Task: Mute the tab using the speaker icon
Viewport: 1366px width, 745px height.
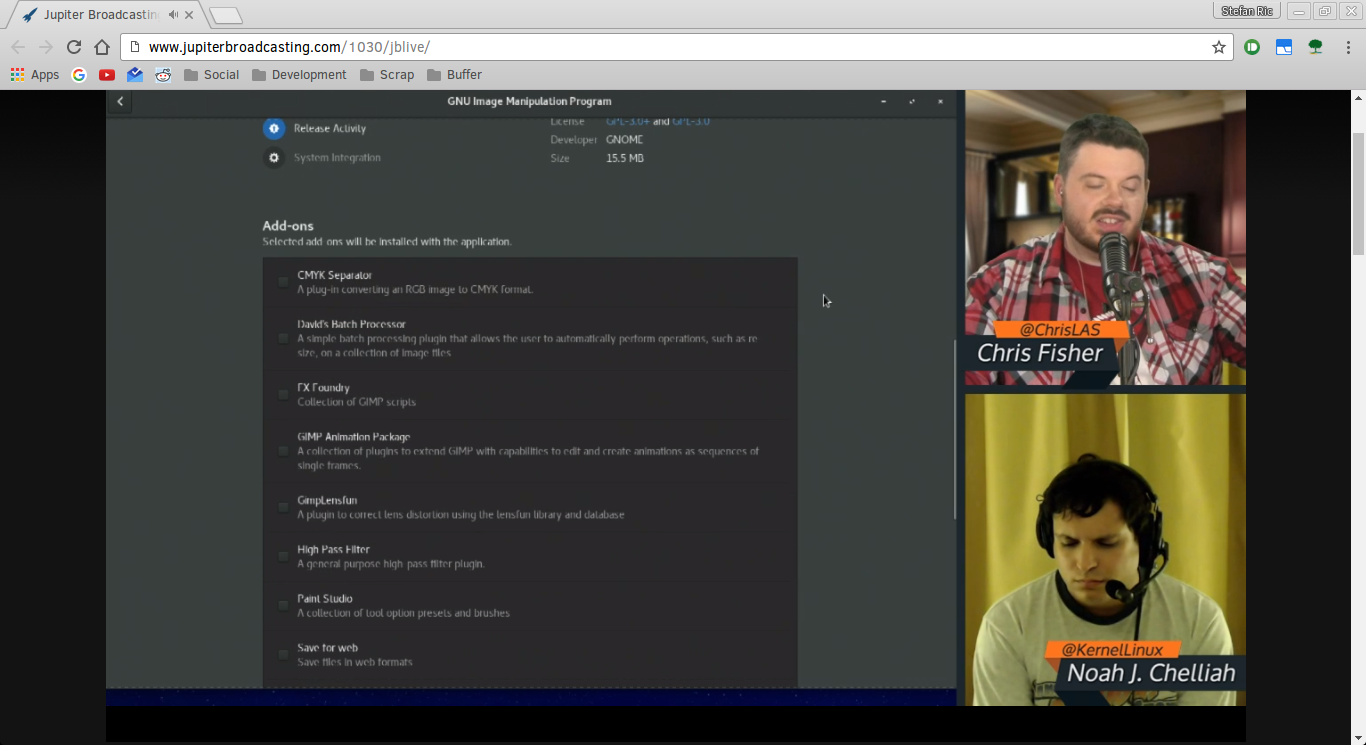Action: 173,15
